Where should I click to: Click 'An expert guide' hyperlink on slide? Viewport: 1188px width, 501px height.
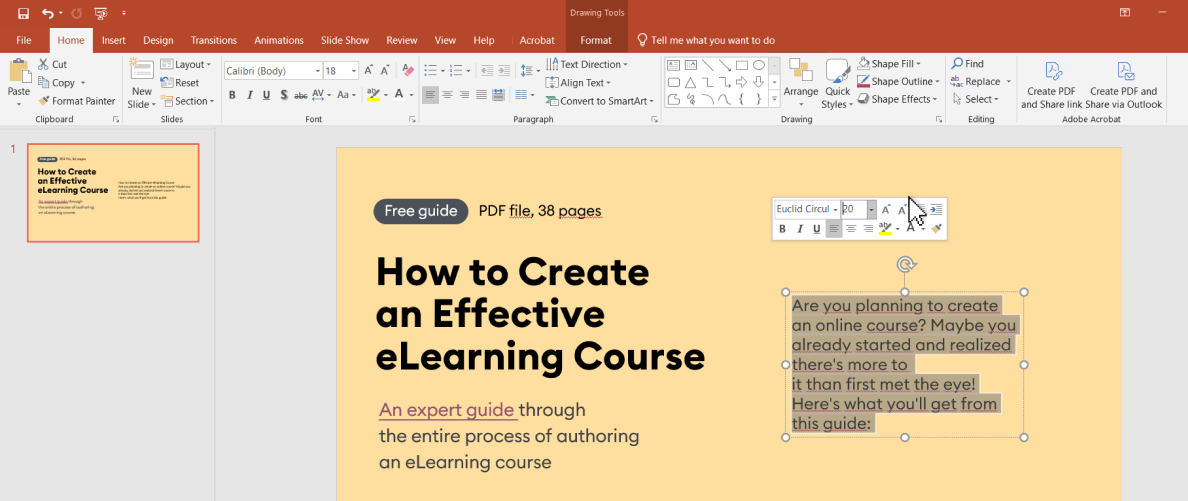[447, 410]
